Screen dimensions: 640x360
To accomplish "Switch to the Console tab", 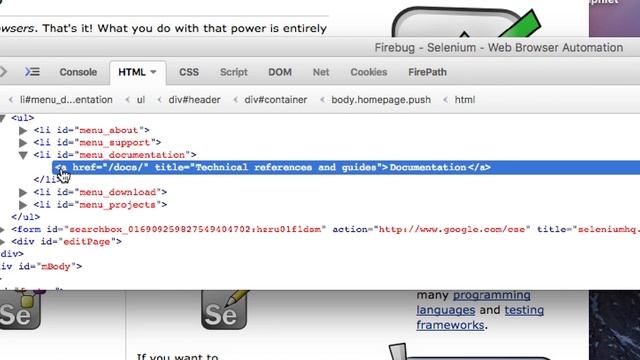I will (x=78, y=72).
